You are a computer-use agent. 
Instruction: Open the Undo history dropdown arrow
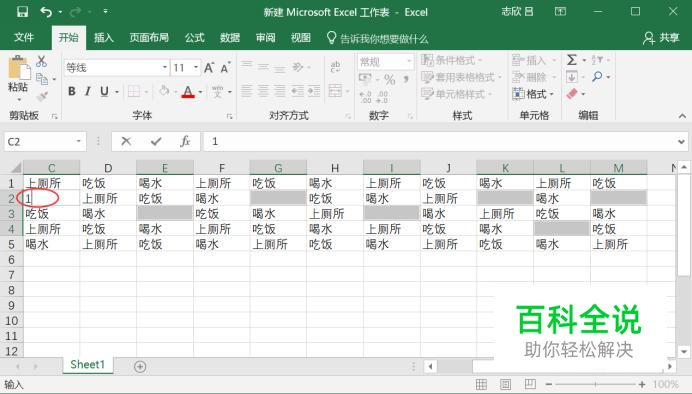pyautogui.click(x=60, y=12)
